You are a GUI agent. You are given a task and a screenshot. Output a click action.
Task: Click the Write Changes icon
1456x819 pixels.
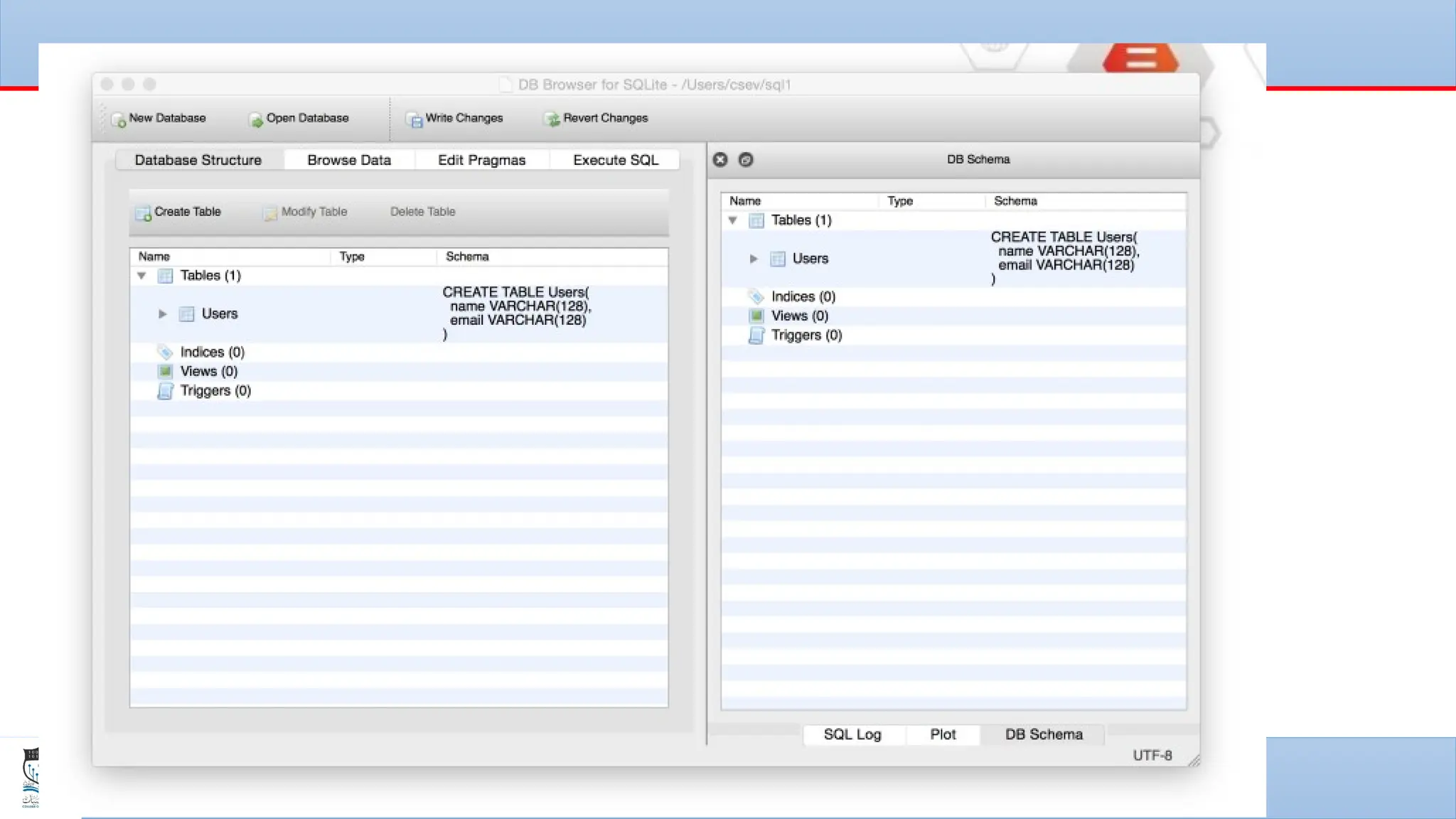click(414, 119)
